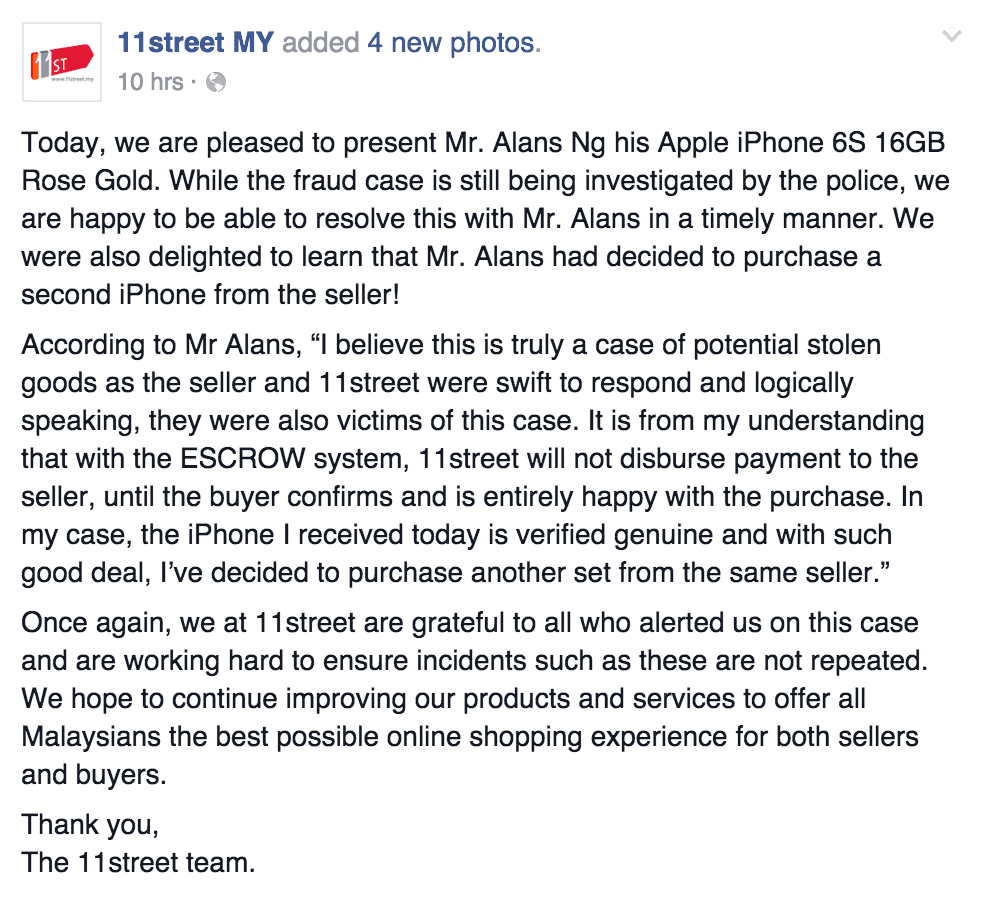Click the word 'Today,' starting the post

(x=64, y=143)
